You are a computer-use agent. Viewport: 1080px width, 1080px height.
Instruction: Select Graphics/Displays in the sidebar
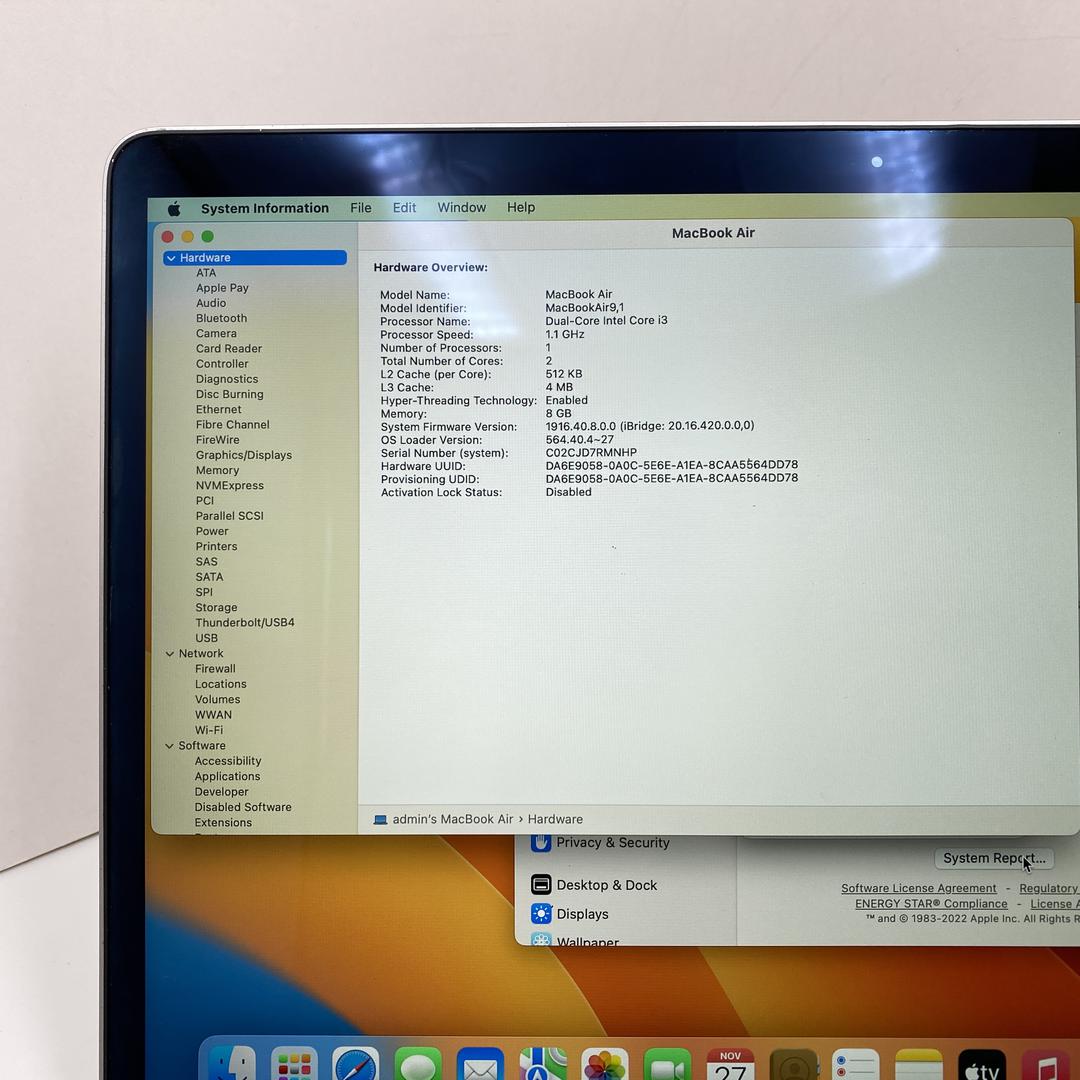(x=244, y=455)
